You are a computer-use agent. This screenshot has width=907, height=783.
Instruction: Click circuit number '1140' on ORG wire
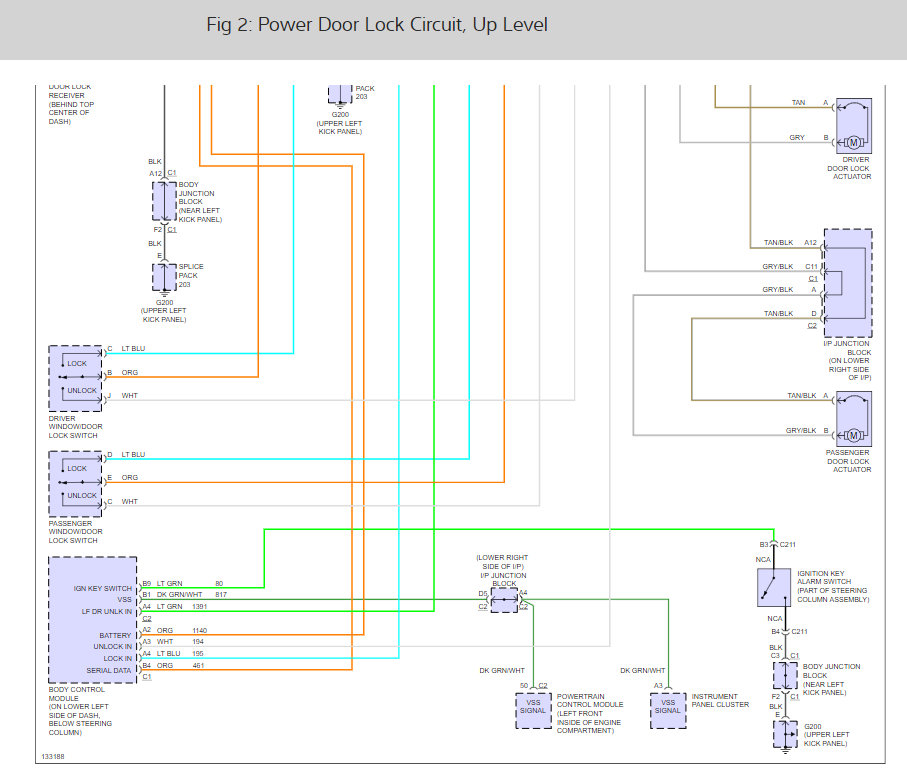tap(200, 630)
